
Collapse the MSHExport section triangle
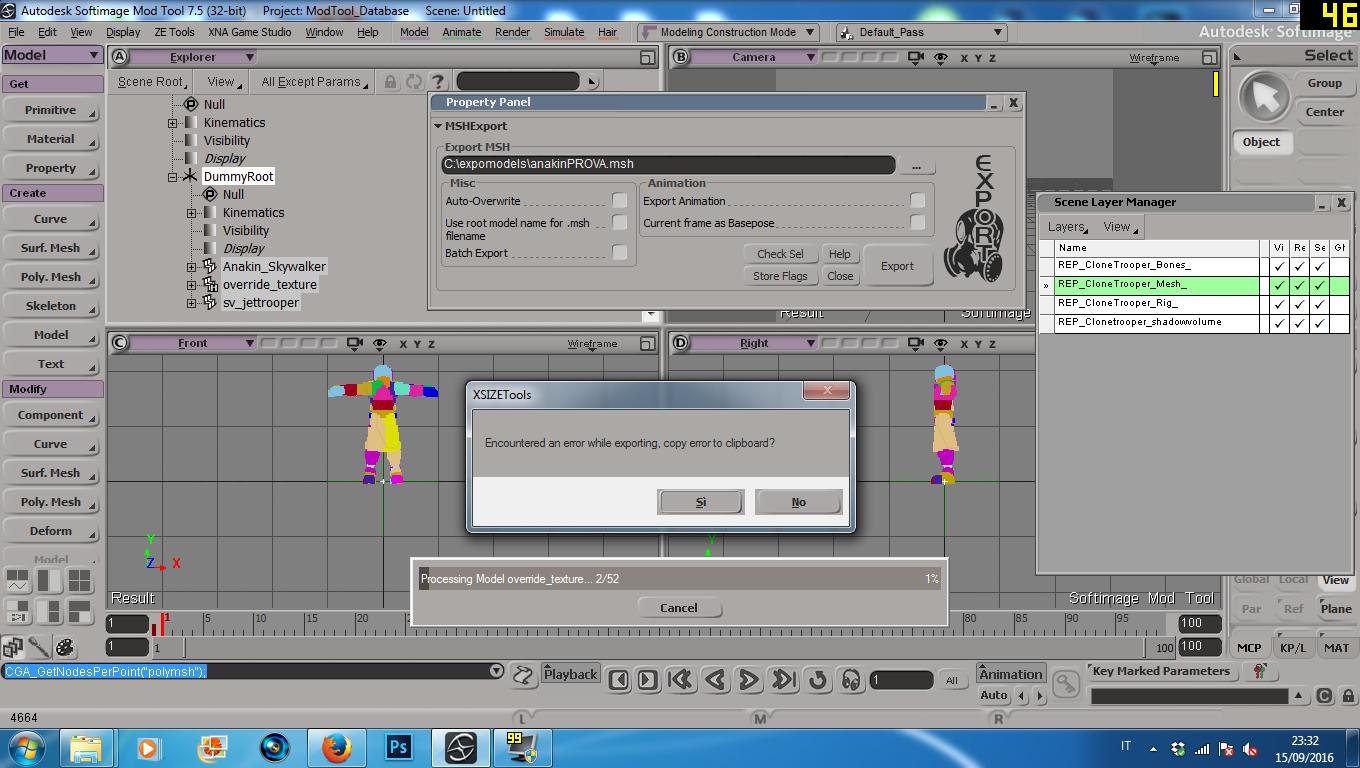pyautogui.click(x=438, y=126)
